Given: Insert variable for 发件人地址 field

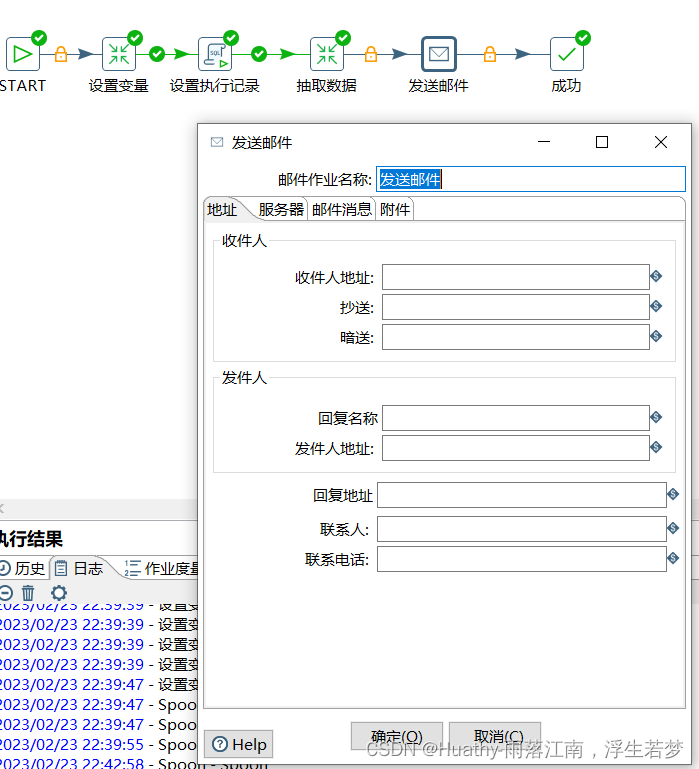Looking at the screenshot, I should (x=656, y=447).
